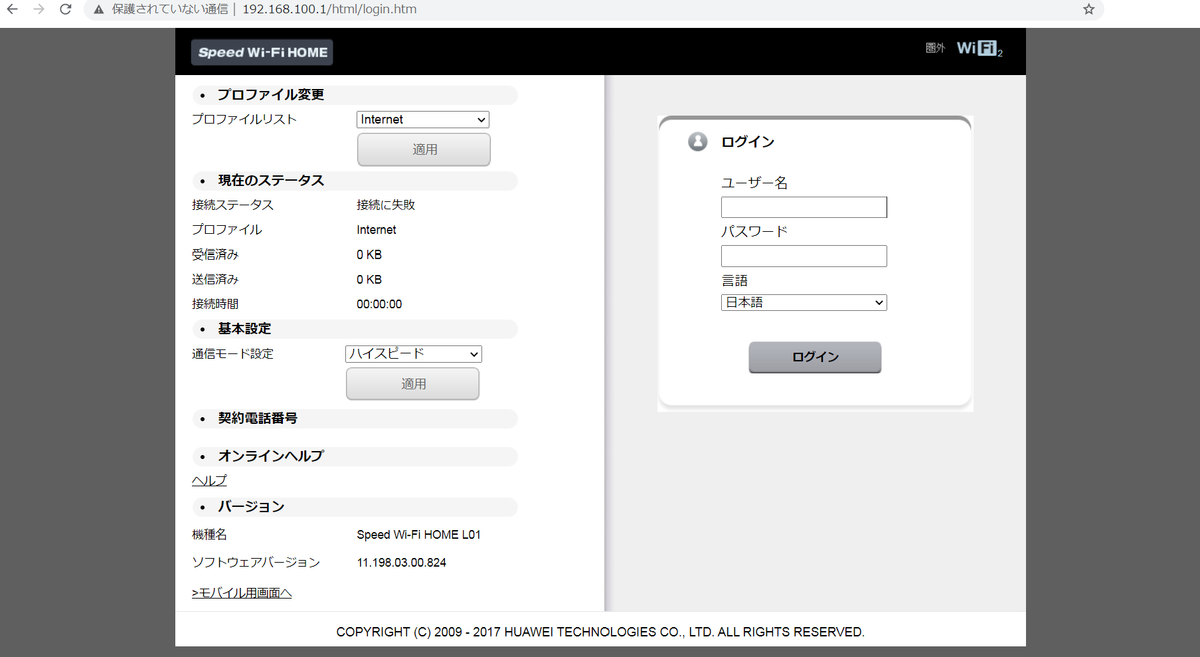Screen dimensions: 1200x657
Task: Open the 通信モード設定 ハイスピード dropdown
Action: click(413, 354)
